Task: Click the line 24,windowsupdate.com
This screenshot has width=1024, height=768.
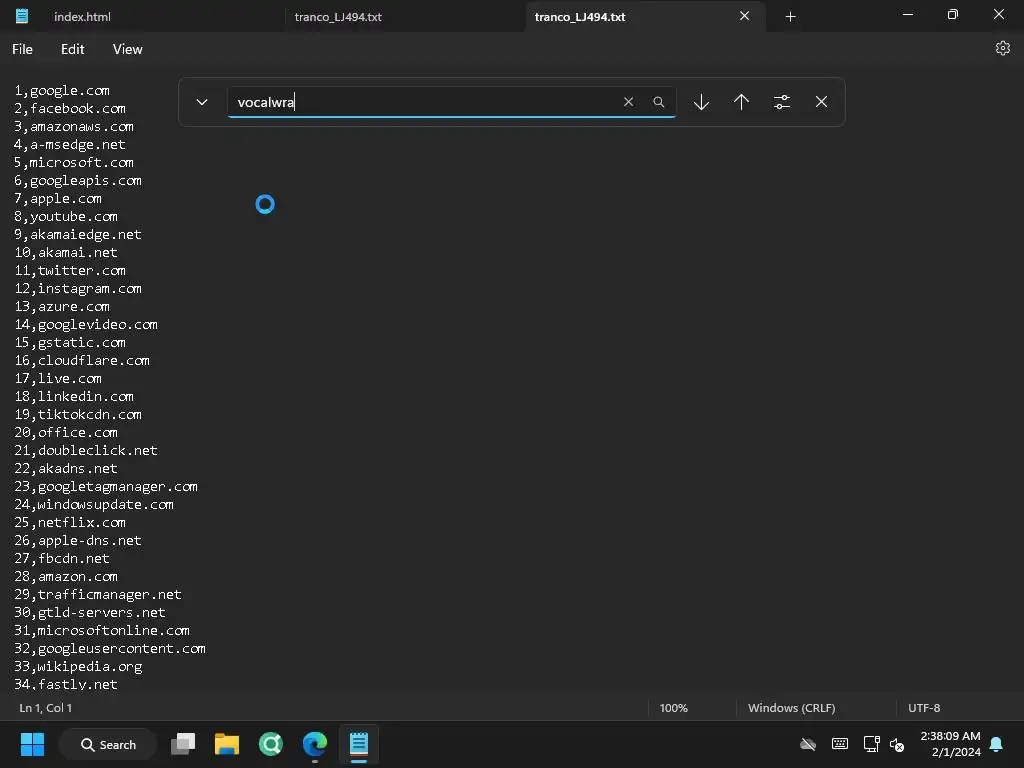Action: tap(94, 505)
